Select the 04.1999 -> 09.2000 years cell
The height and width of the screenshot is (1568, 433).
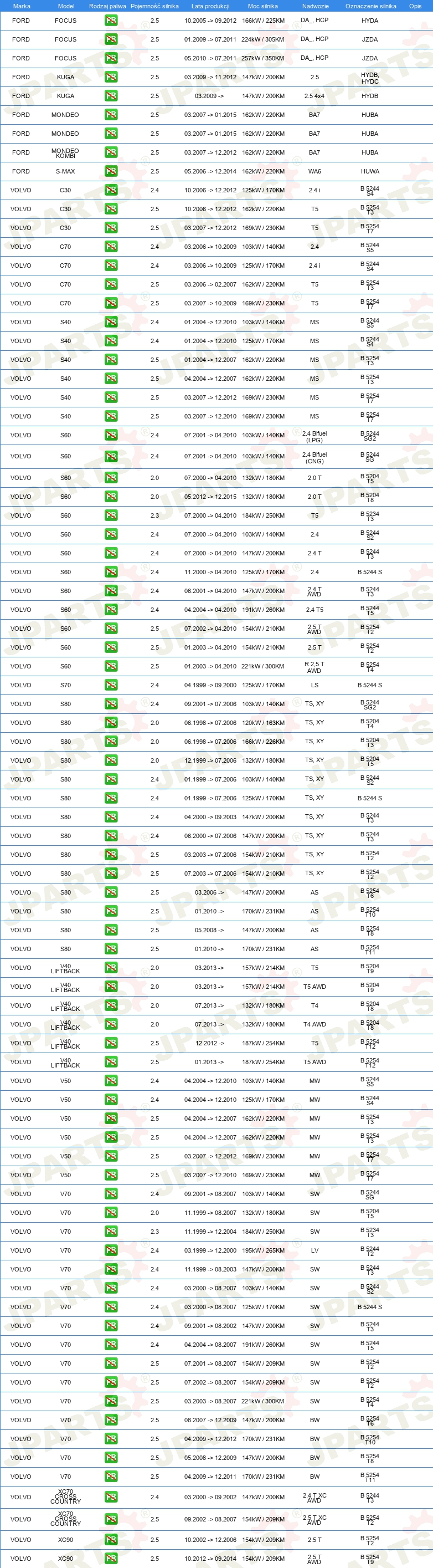tap(210, 686)
